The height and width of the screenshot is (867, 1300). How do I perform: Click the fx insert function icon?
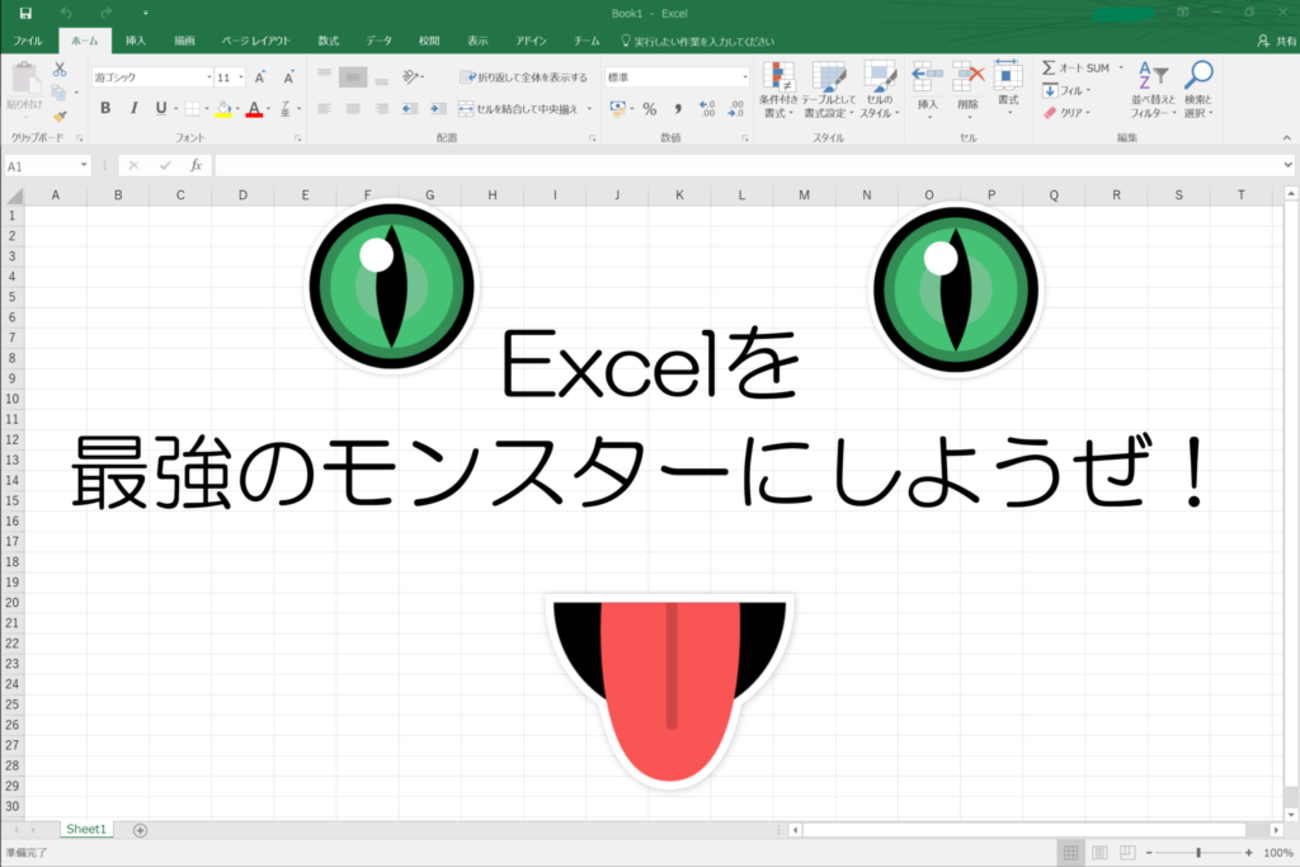[x=196, y=166]
